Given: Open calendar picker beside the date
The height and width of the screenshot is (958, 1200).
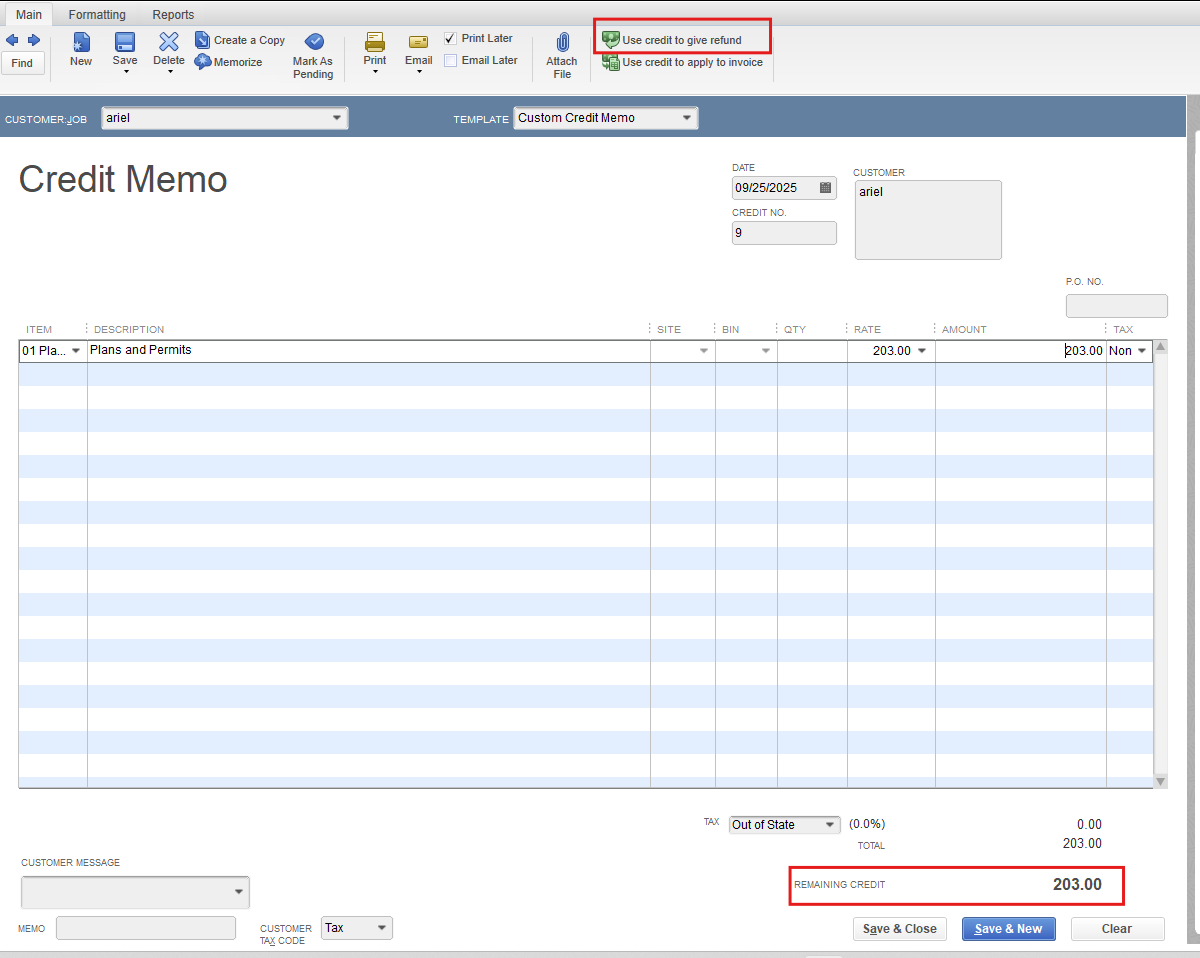Looking at the screenshot, I should (825, 188).
